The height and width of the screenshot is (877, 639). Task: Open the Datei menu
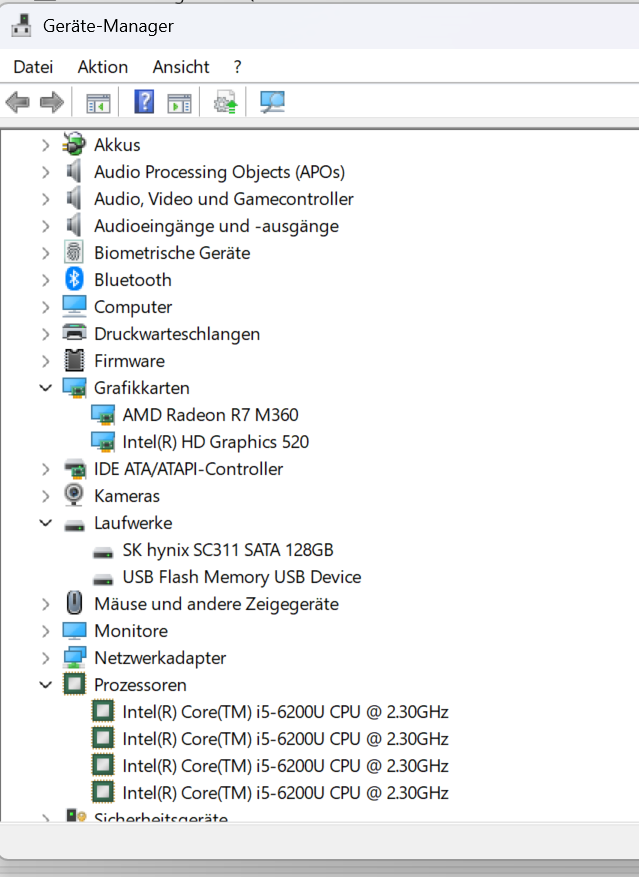pos(33,67)
